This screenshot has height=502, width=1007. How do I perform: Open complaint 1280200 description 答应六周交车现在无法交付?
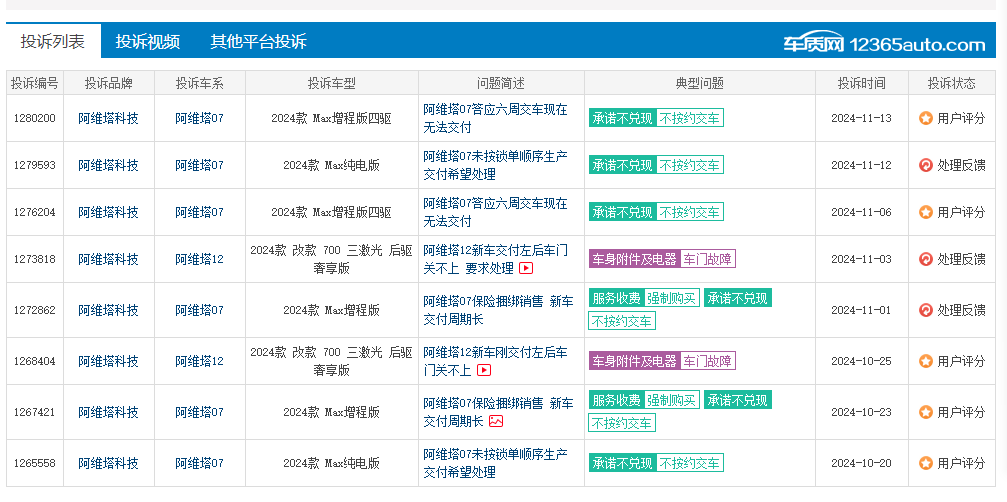495,118
